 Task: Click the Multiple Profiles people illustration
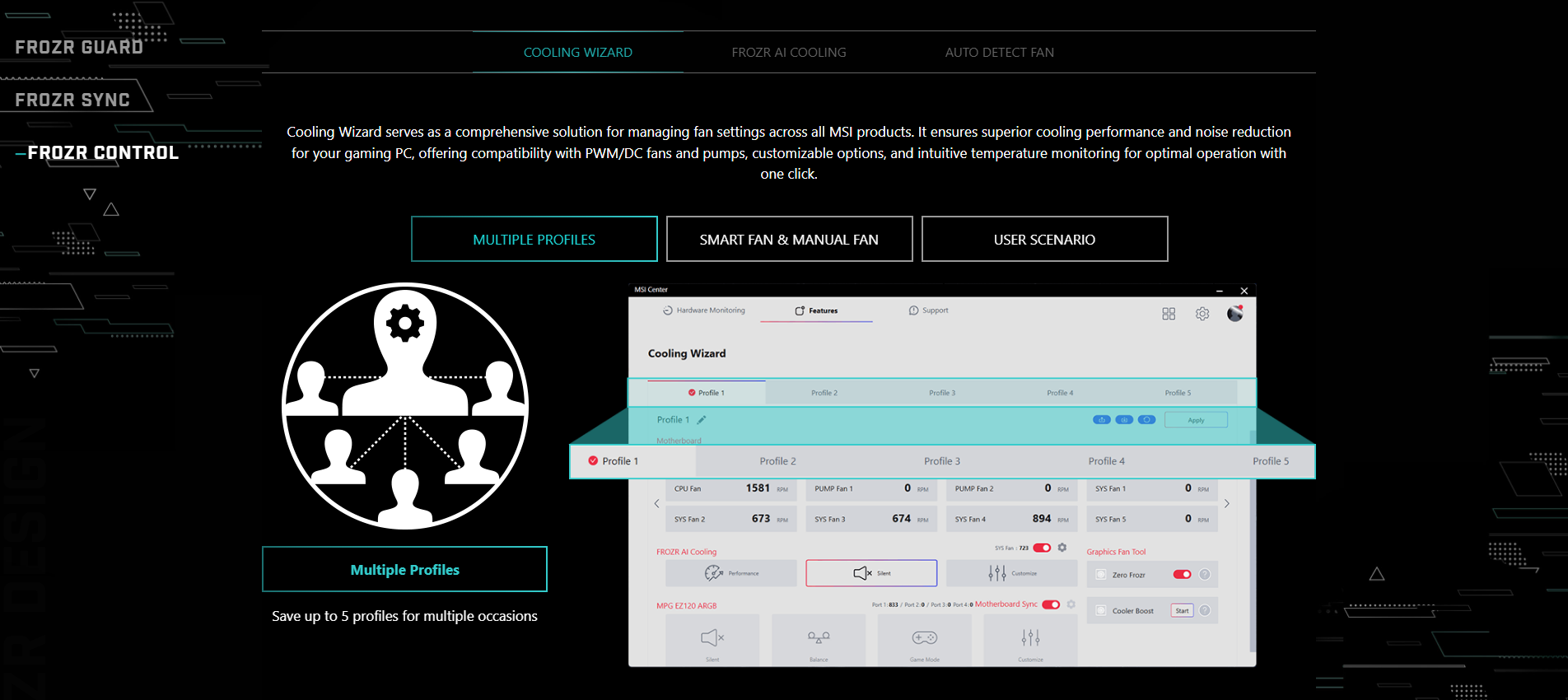click(405, 406)
